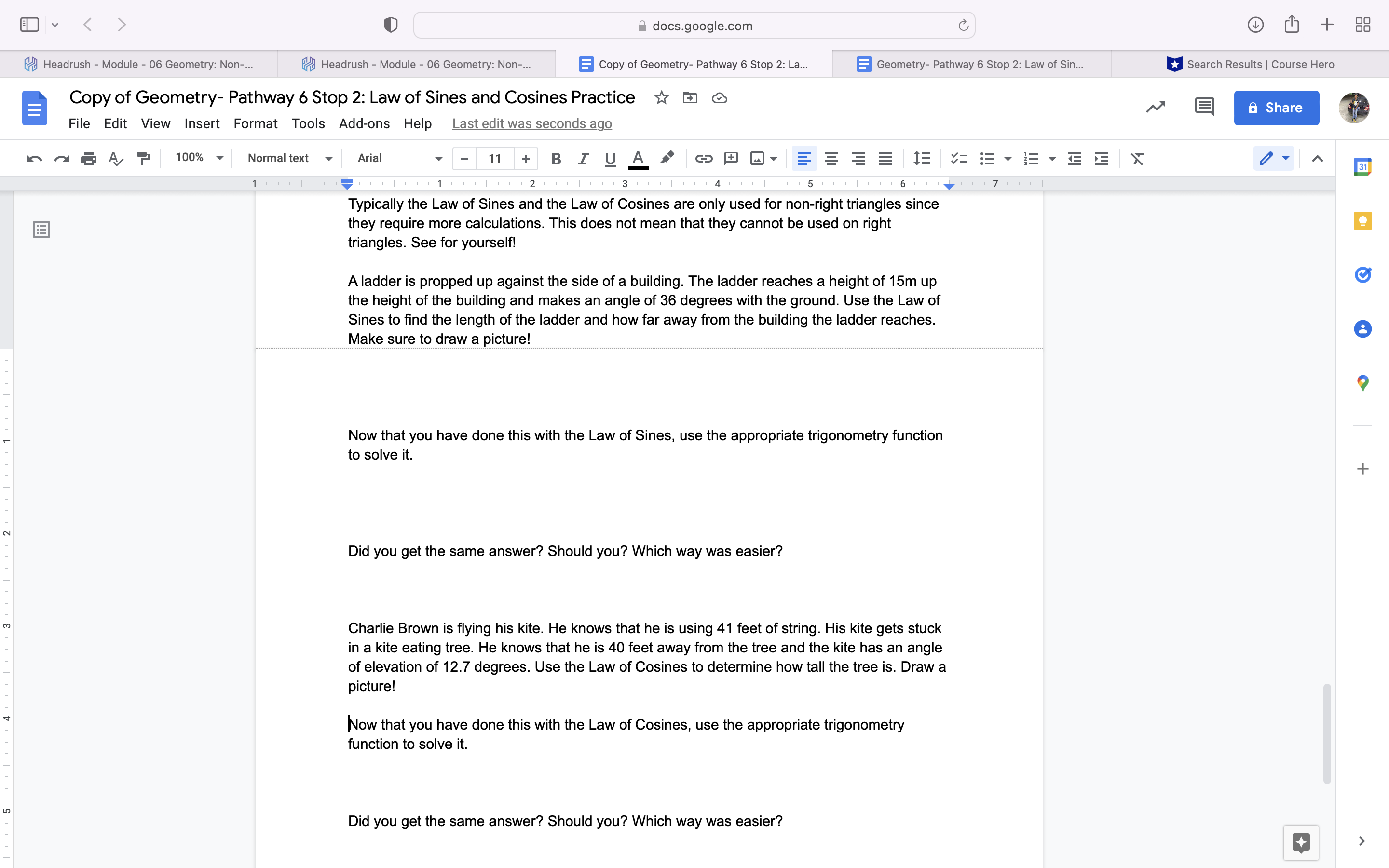
Task: Open the Normal text styles dropdown
Action: (x=289, y=158)
